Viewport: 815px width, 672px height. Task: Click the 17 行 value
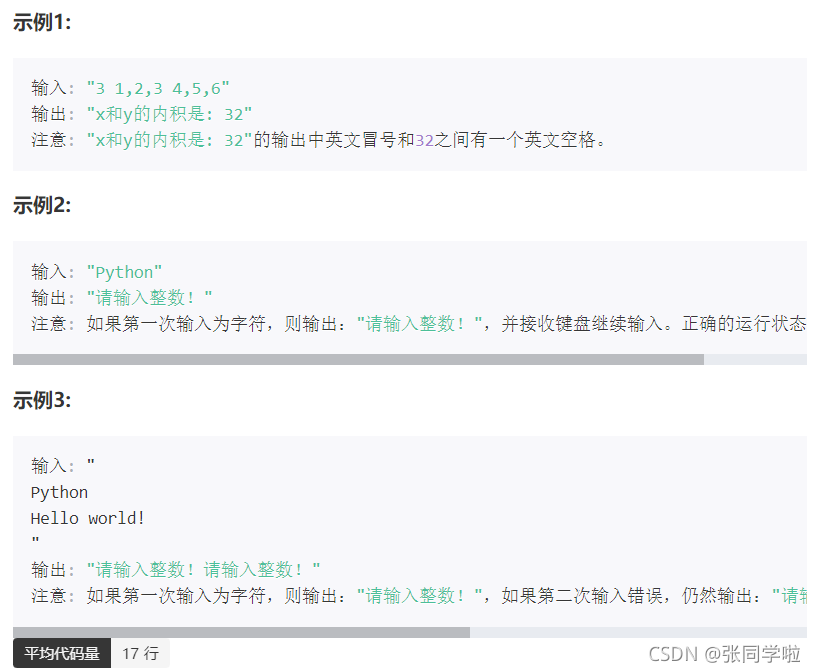140,653
